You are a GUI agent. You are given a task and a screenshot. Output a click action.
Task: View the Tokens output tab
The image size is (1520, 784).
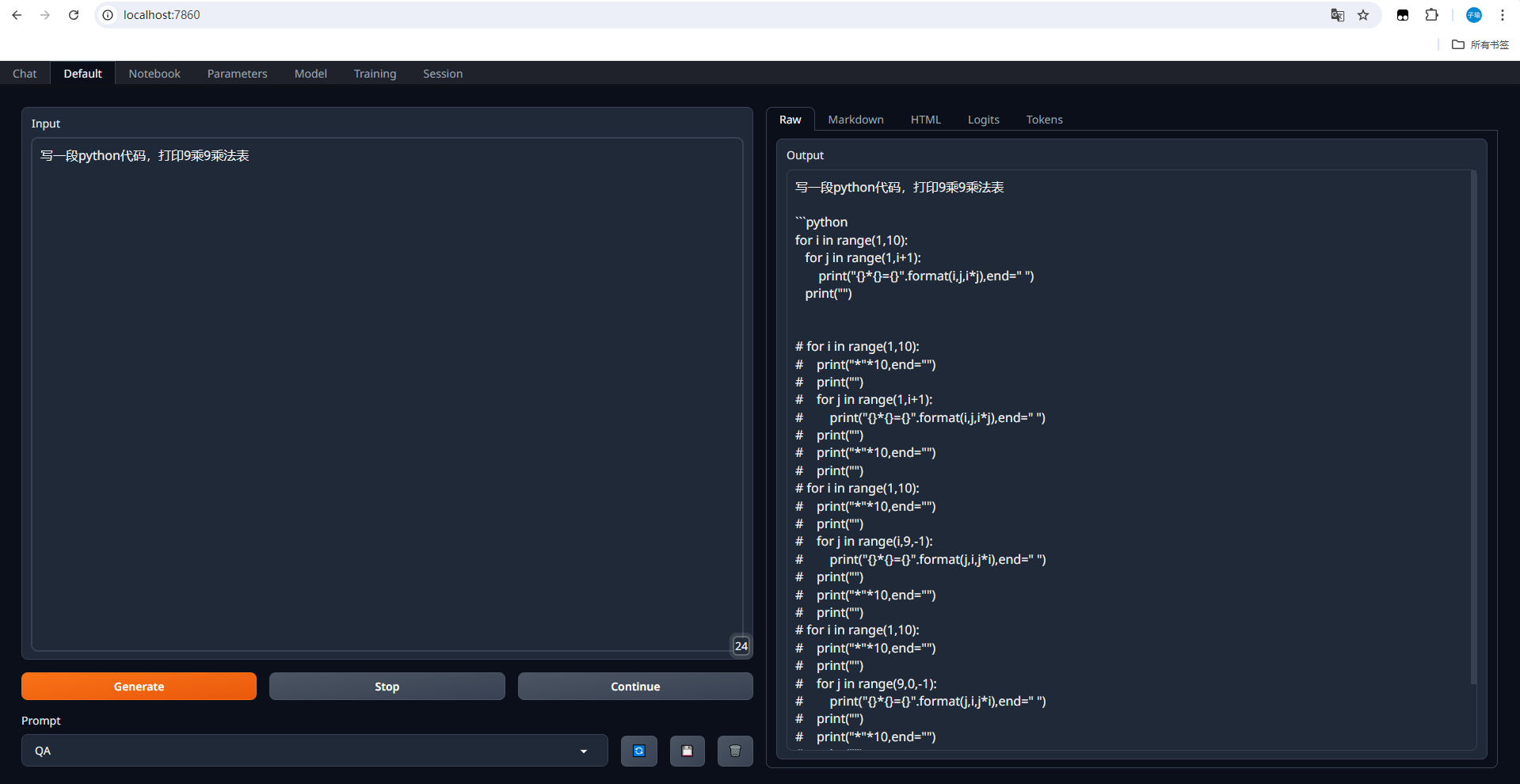1045,120
